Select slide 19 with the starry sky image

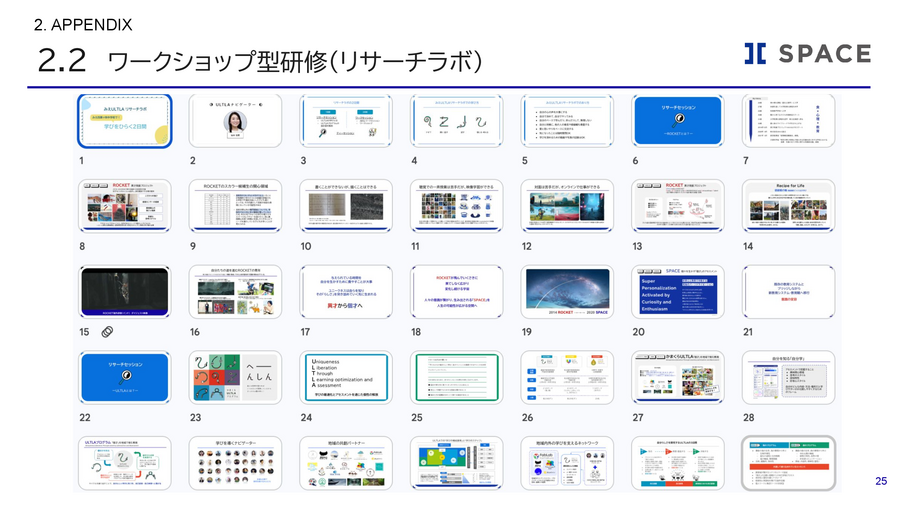click(x=566, y=292)
